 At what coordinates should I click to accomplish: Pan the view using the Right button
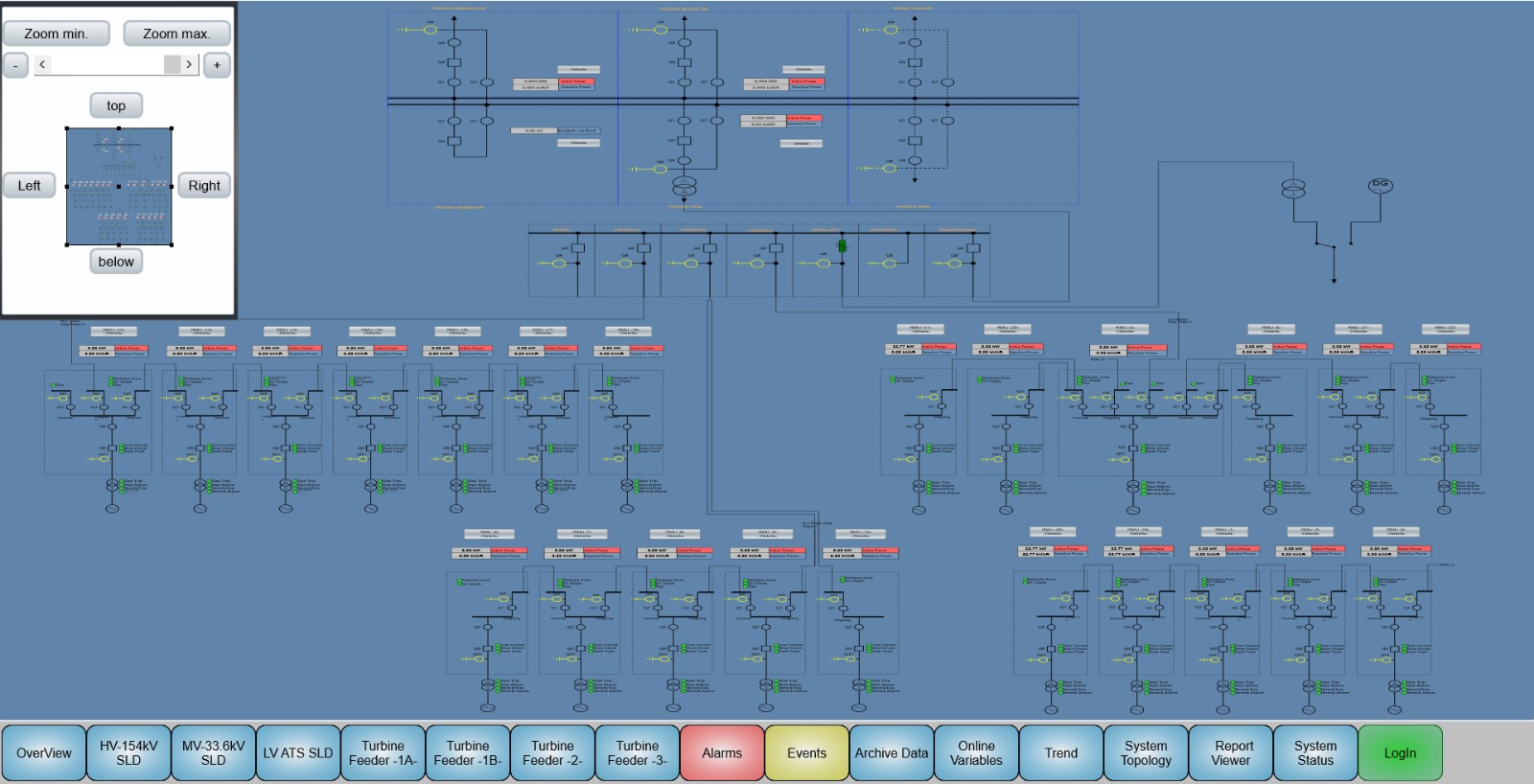click(x=203, y=186)
